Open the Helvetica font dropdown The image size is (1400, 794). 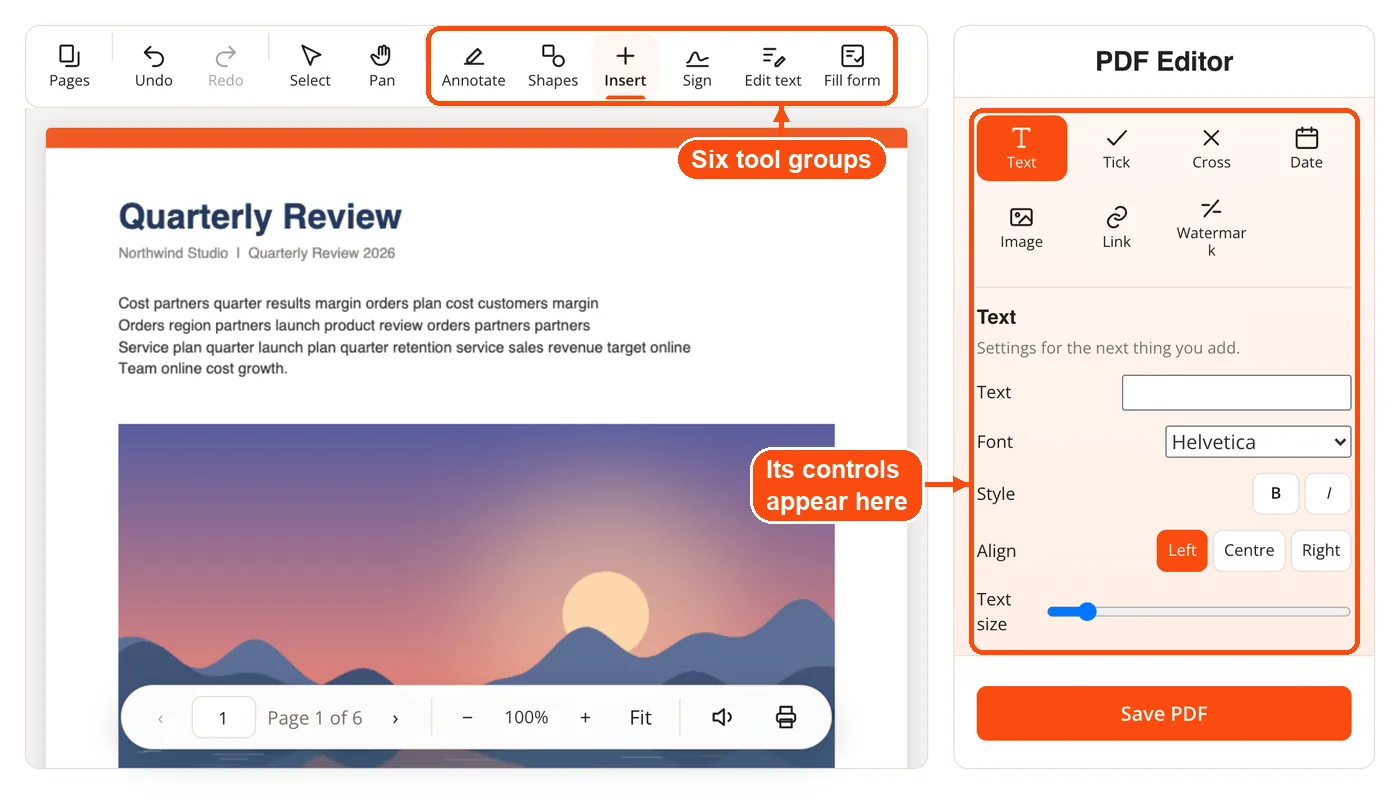(x=1258, y=442)
